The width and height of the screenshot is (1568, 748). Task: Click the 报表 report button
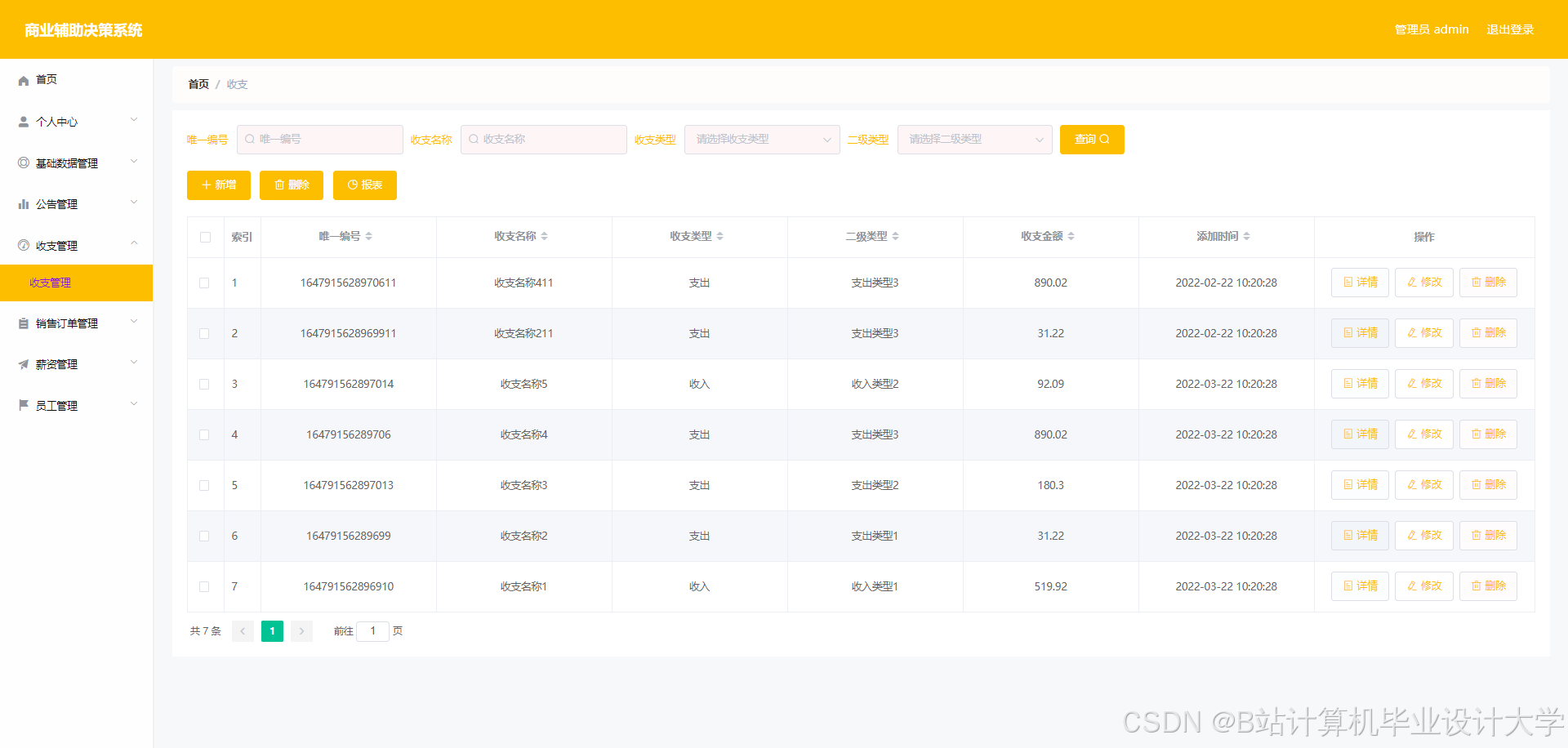click(365, 185)
